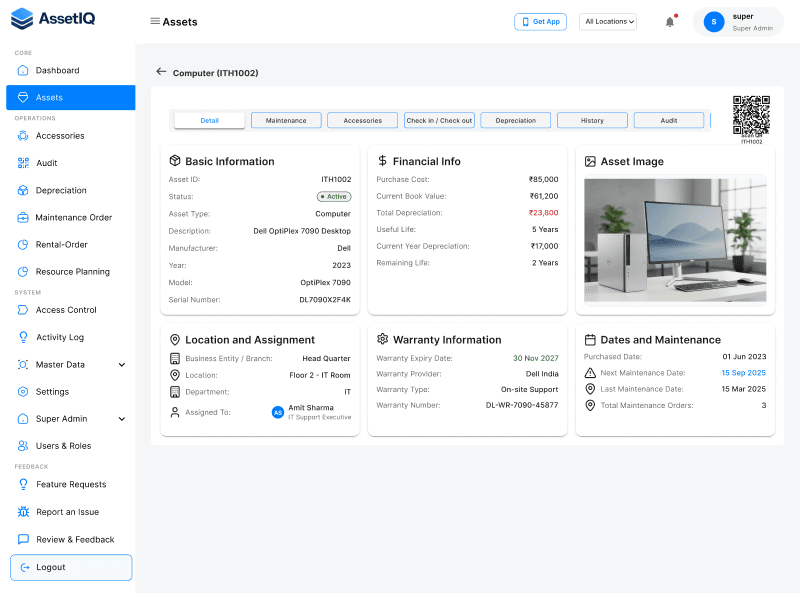Click the Basic Information box icon
The height and width of the screenshot is (608, 800).
175,161
